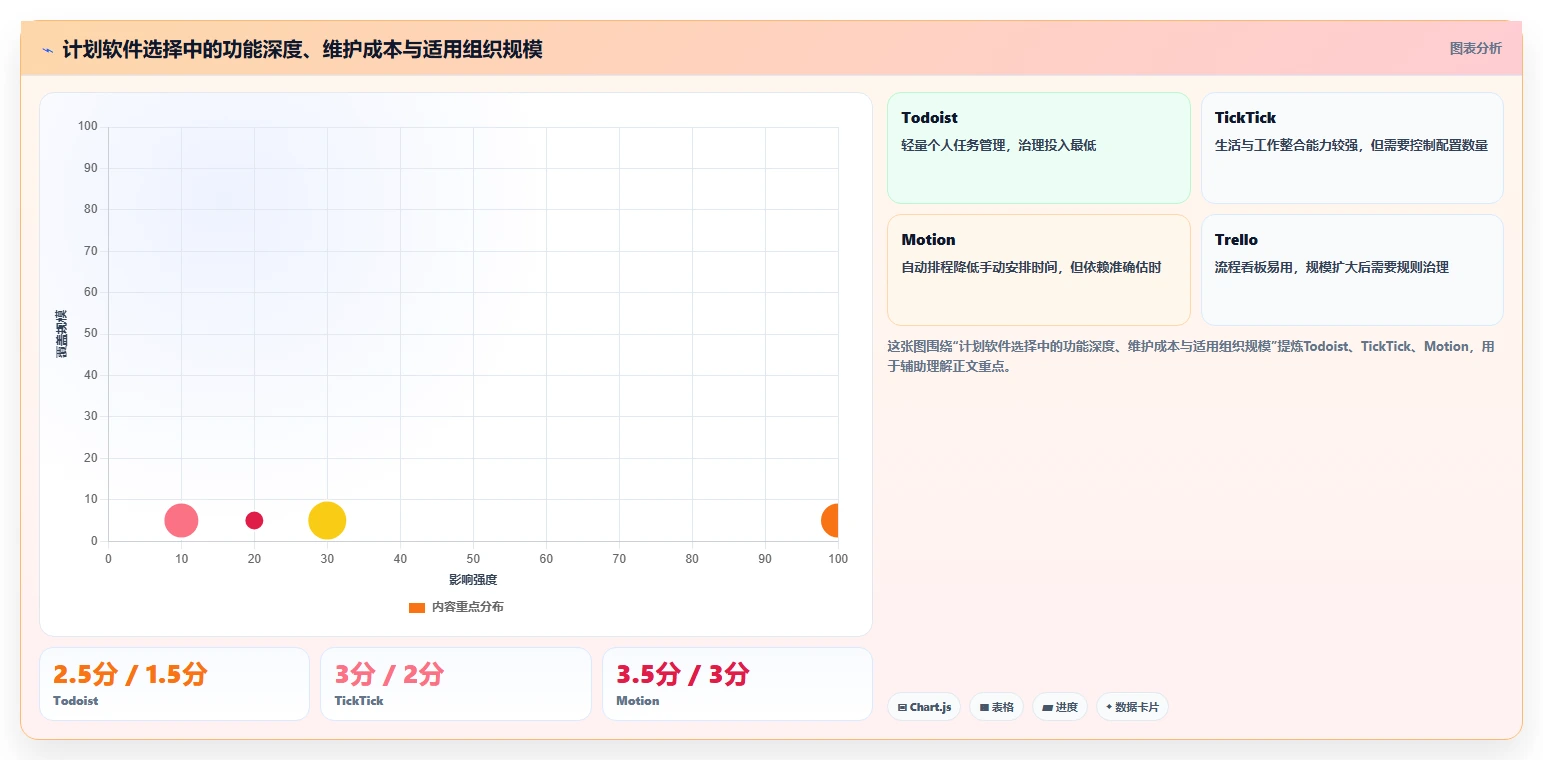Click the 内容重点分布 legend label
The height and width of the screenshot is (760, 1543).
point(468,607)
